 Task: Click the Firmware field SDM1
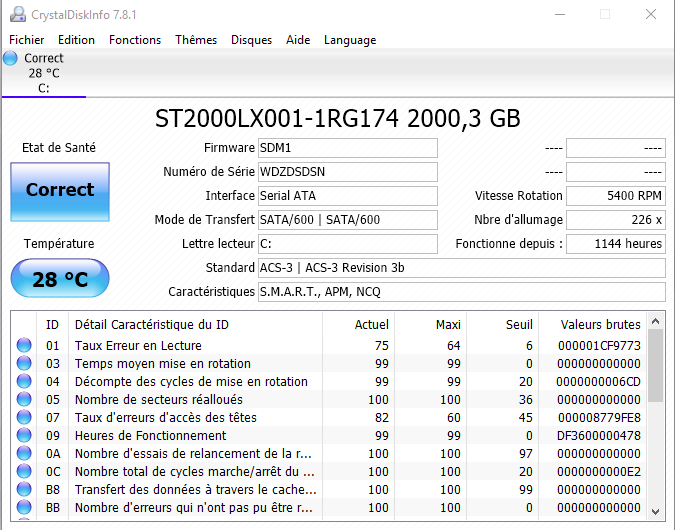tap(348, 148)
